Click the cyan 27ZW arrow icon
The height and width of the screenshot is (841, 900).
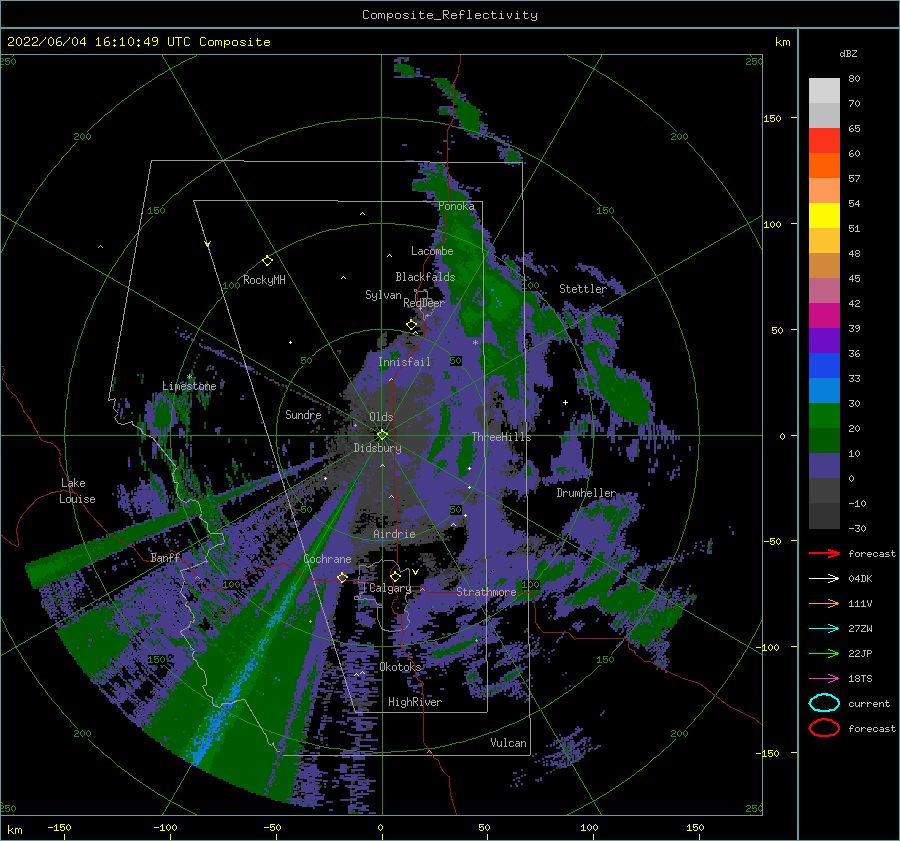(824, 629)
